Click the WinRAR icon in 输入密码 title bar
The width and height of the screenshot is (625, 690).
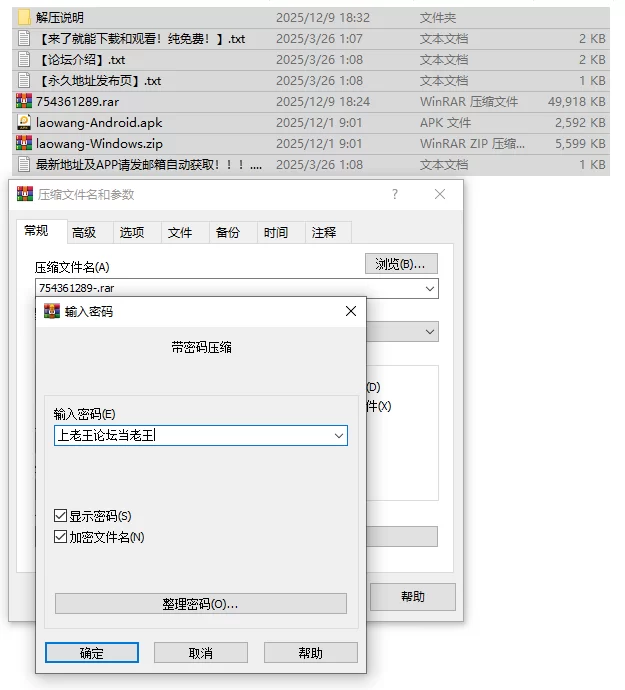click(x=52, y=311)
